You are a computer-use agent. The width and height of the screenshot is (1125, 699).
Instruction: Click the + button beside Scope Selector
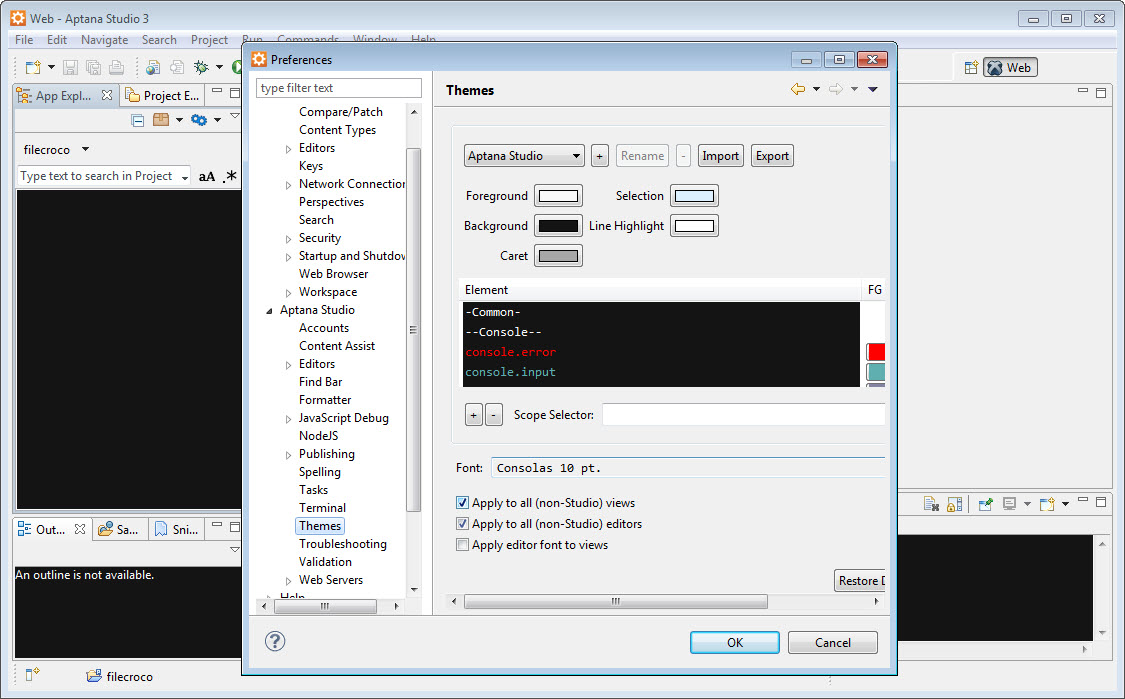coord(474,415)
